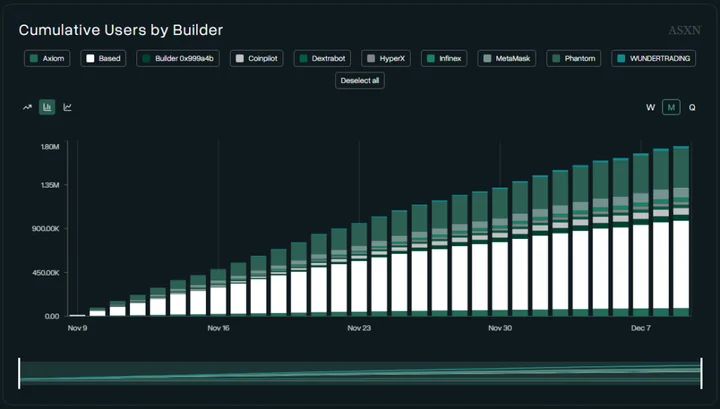Image resolution: width=720 pixels, height=409 pixels.
Task: Toggle the Axiom builder legend
Action: (47, 58)
